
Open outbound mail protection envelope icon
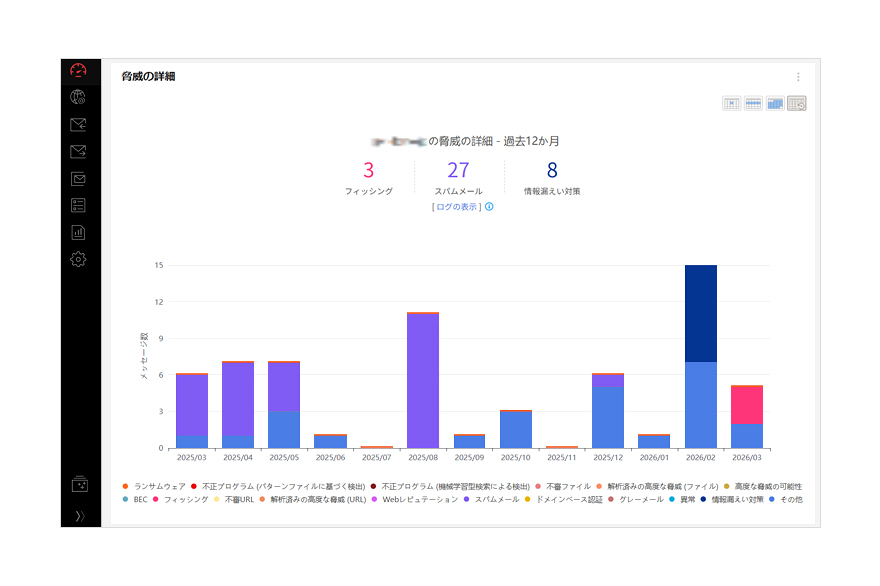[x=78, y=152]
